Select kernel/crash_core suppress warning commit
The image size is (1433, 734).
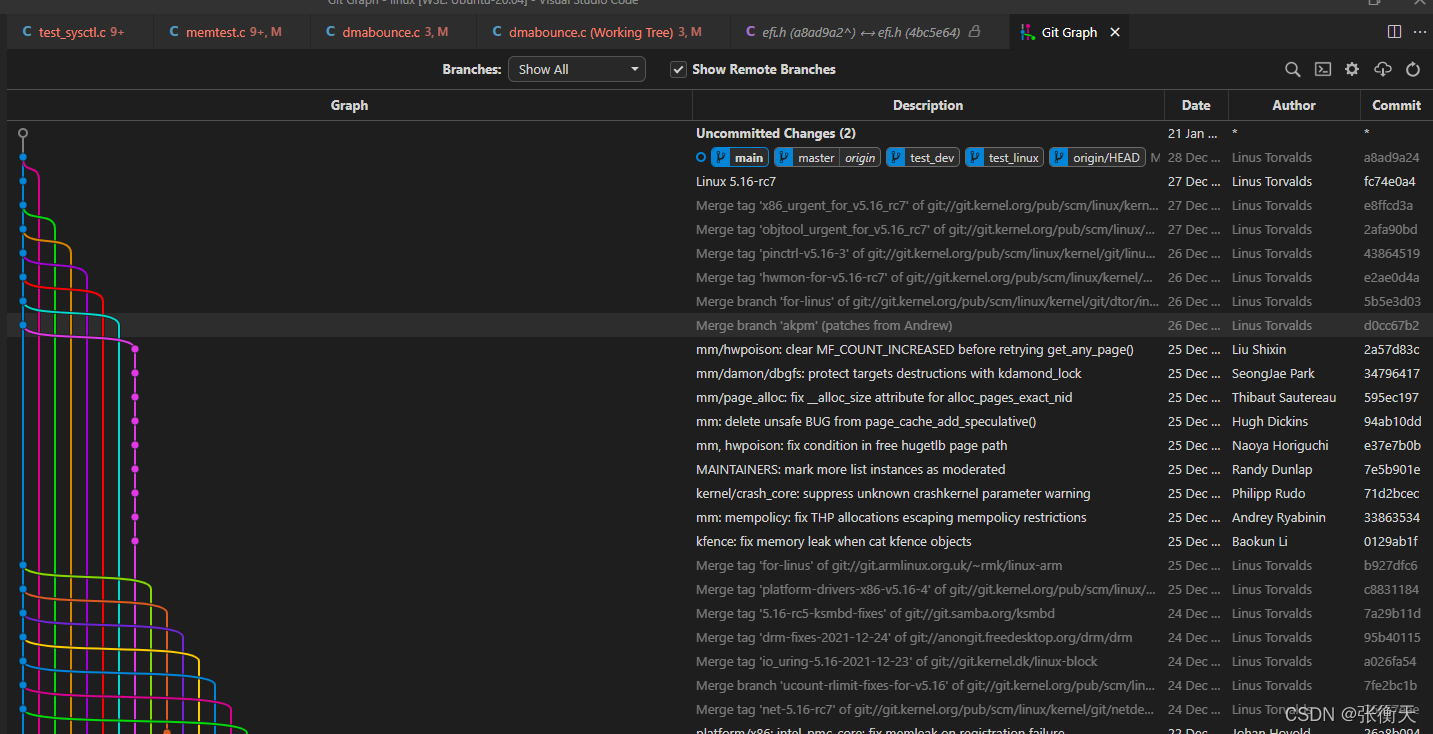click(x=719, y=493)
